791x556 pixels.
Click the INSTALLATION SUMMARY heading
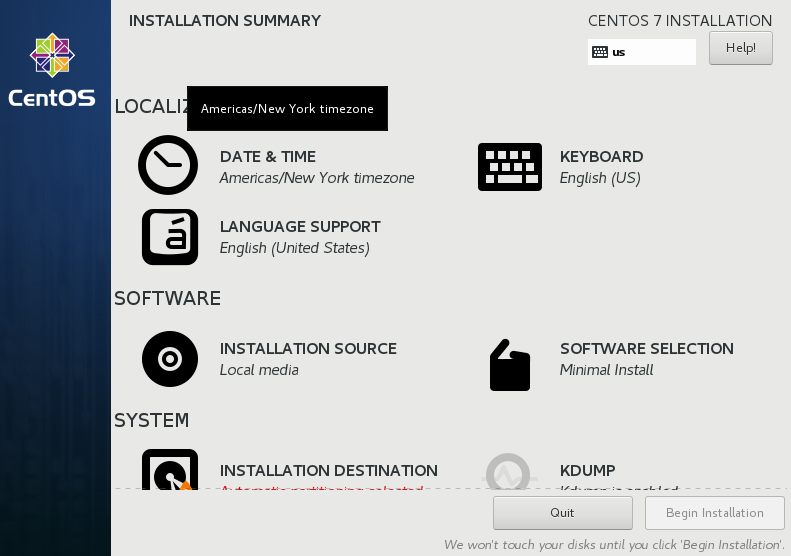(x=225, y=21)
